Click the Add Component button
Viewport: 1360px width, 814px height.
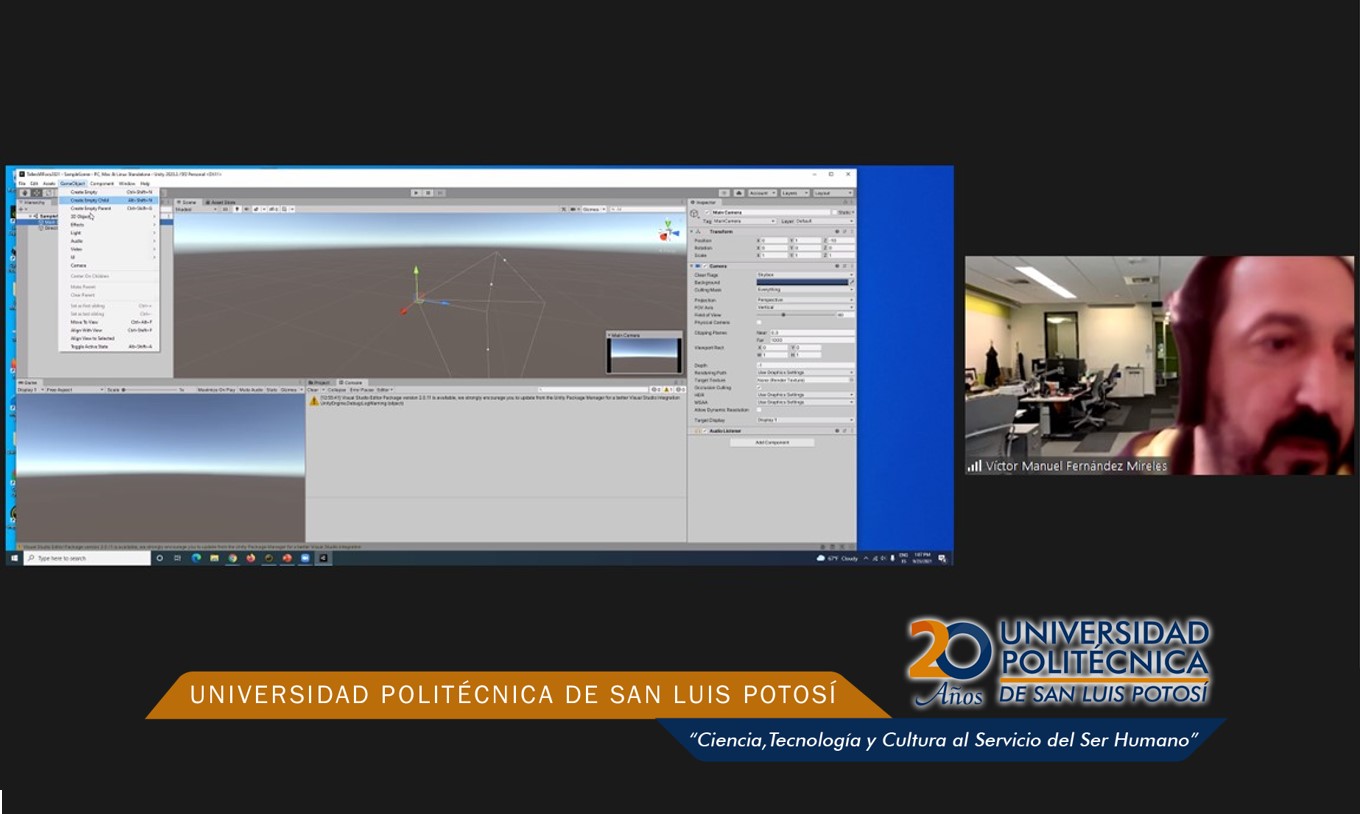click(x=771, y=442)
